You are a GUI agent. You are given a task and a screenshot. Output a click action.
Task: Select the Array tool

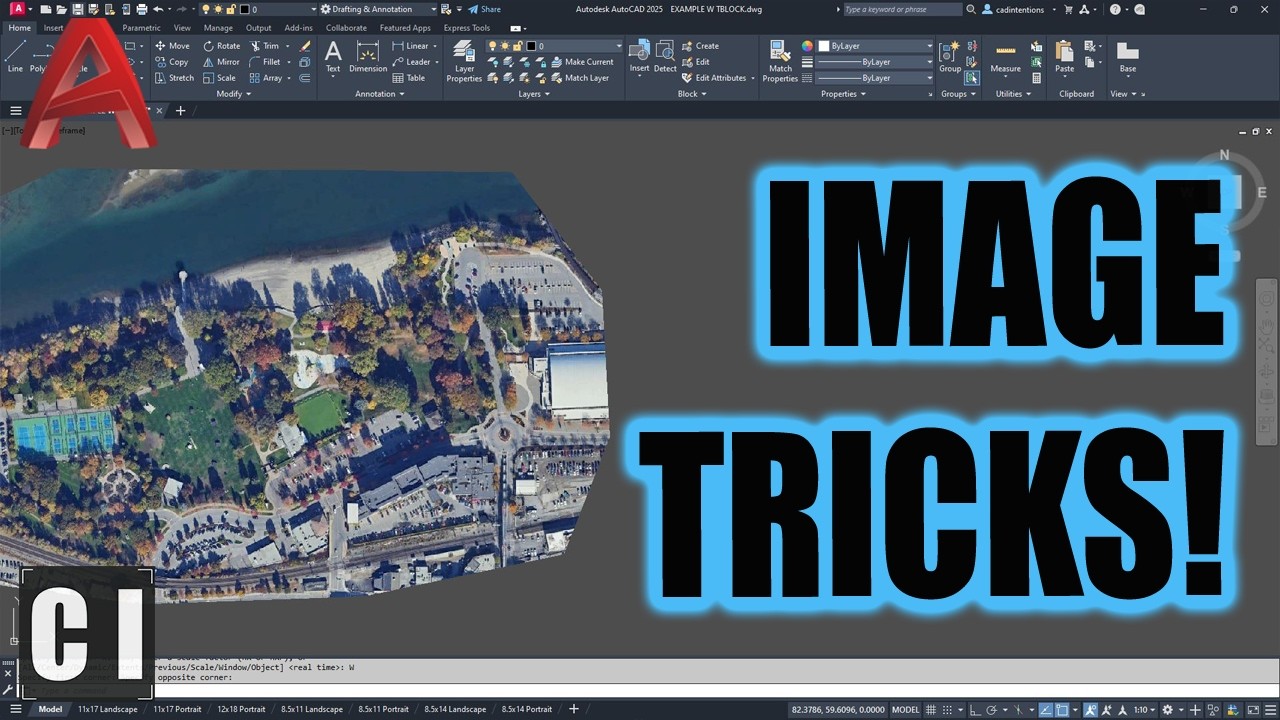[266, 78]
